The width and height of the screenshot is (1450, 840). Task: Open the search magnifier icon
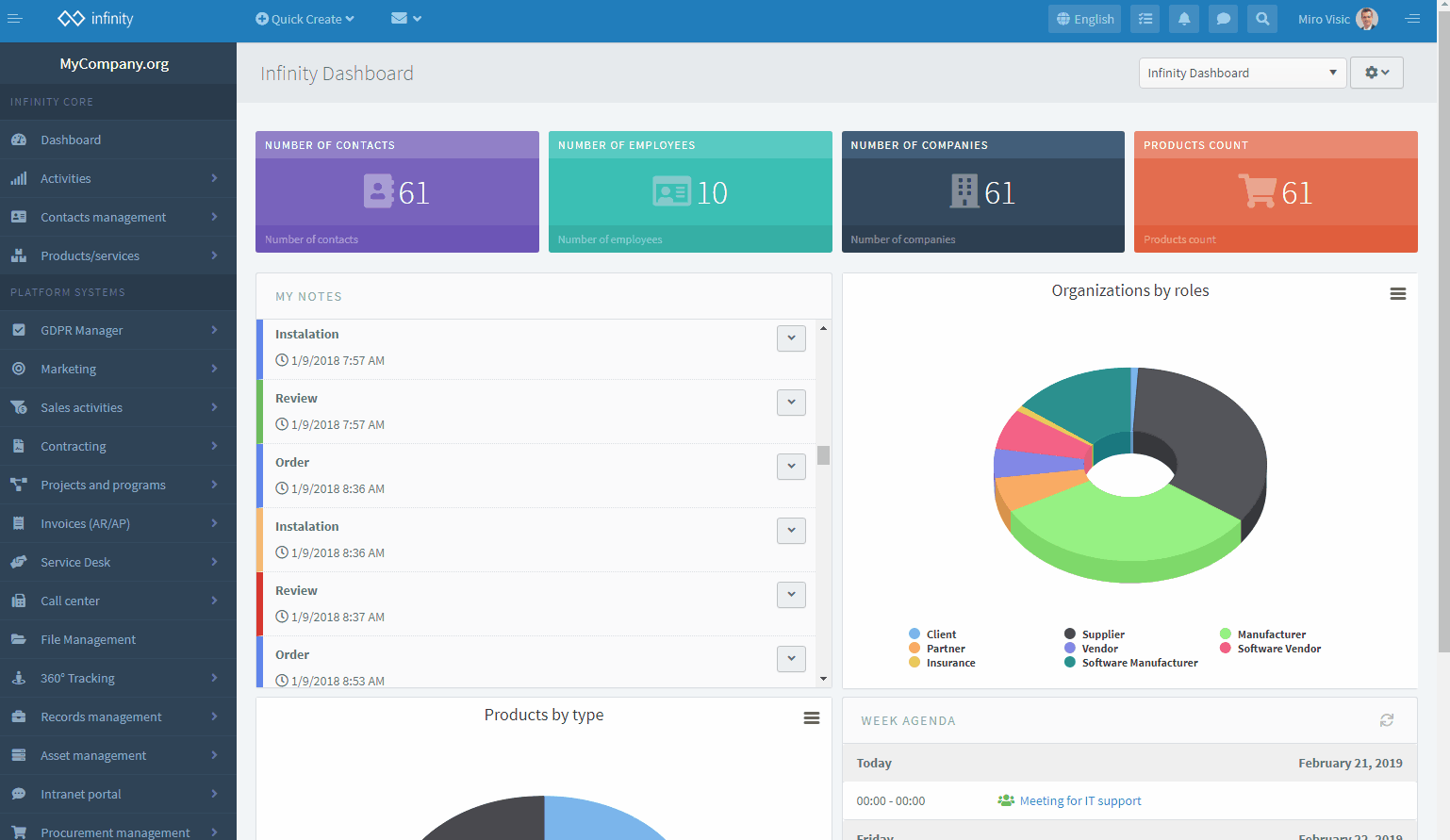coord(1262,19)
